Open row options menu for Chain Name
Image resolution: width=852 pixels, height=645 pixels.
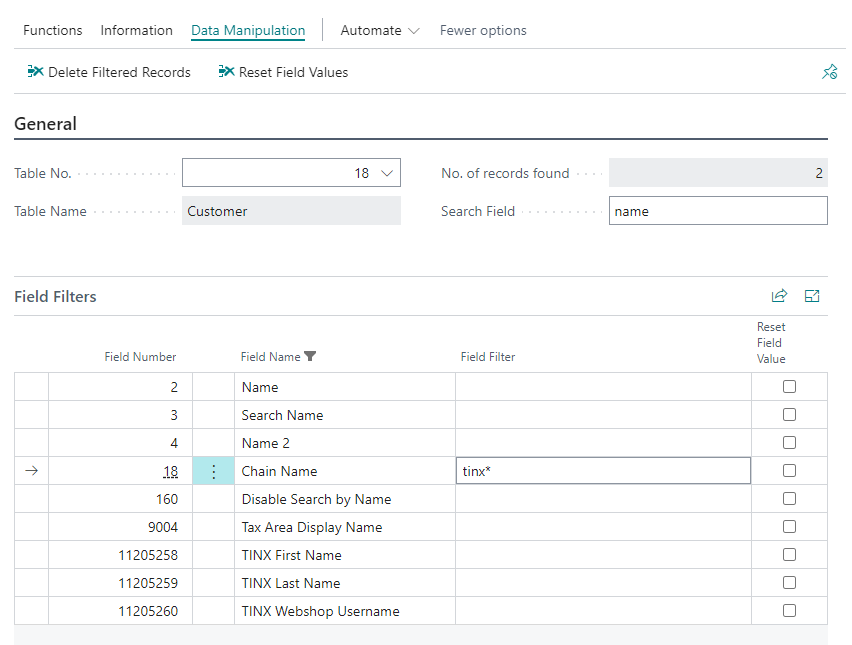[x=213, y=471]
